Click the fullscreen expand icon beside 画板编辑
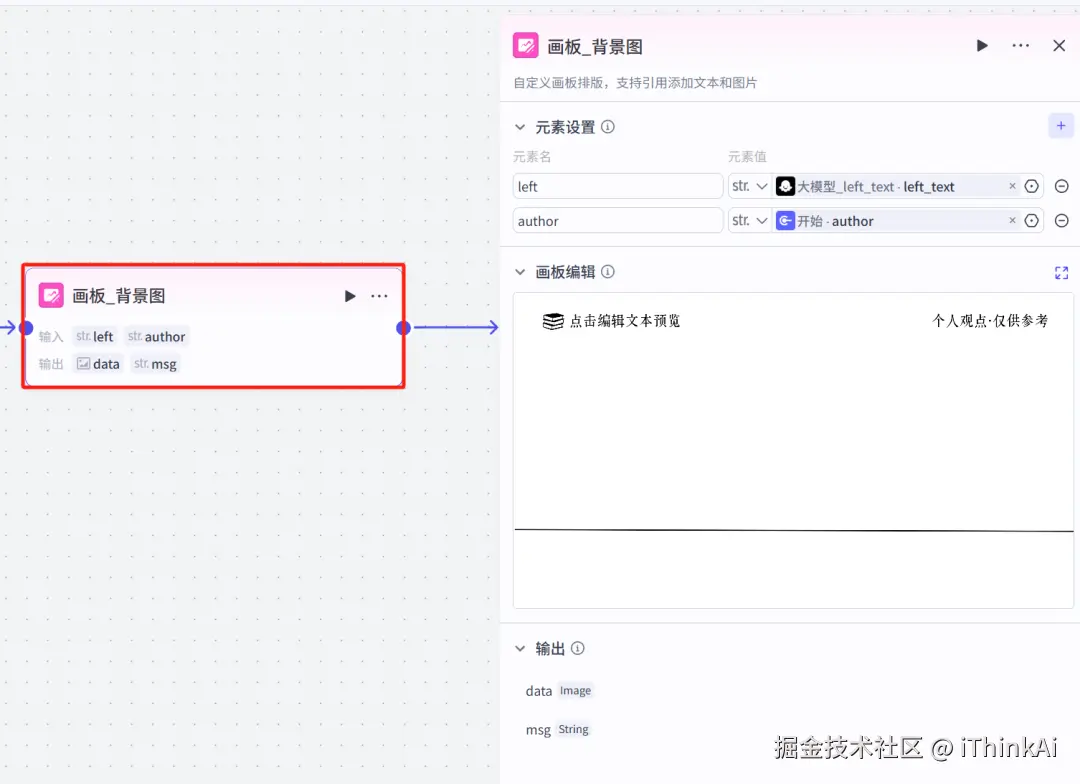The image size is (1080, 784). click(1061, 272)
